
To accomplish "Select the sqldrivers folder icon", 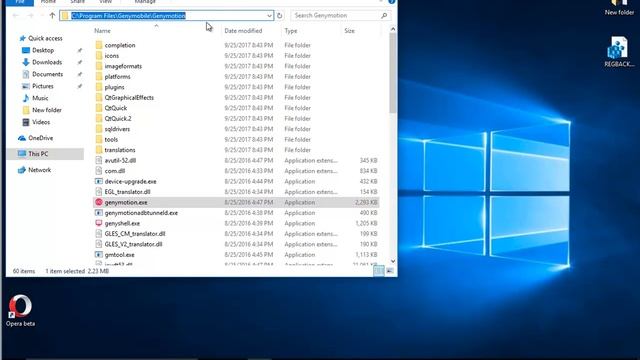I will coord(99,129).
